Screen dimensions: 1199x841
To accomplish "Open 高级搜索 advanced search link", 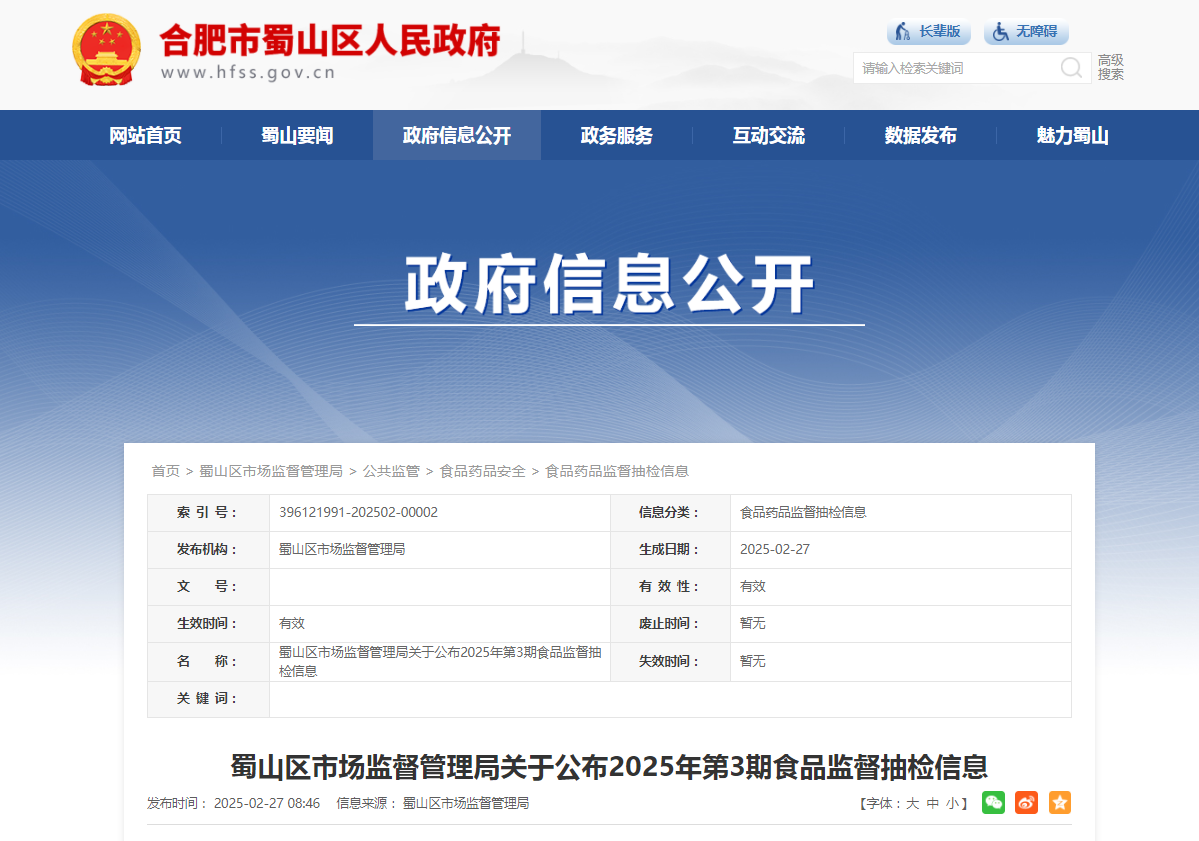I will (1110, 67).
